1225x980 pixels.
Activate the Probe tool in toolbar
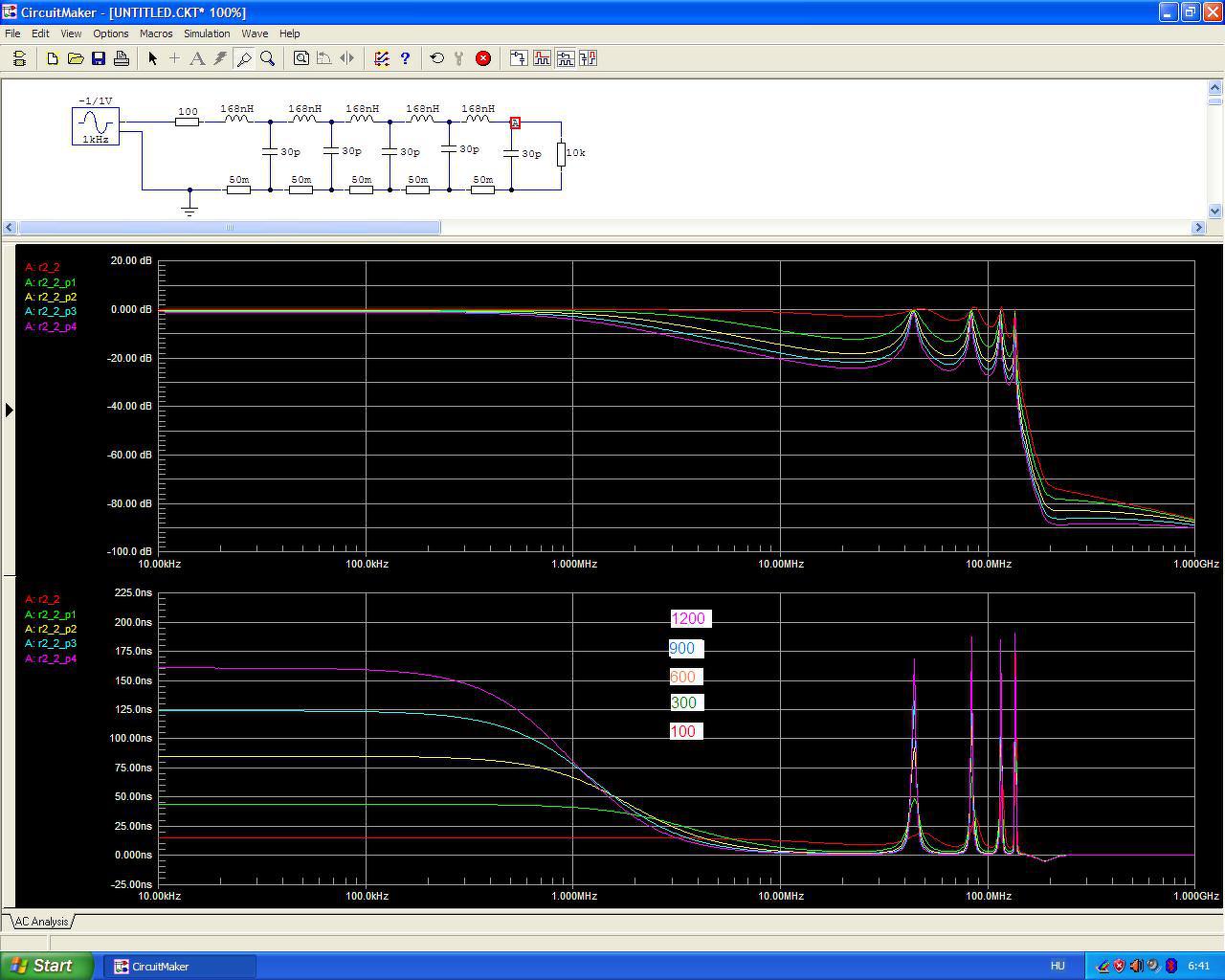(244, 58)
